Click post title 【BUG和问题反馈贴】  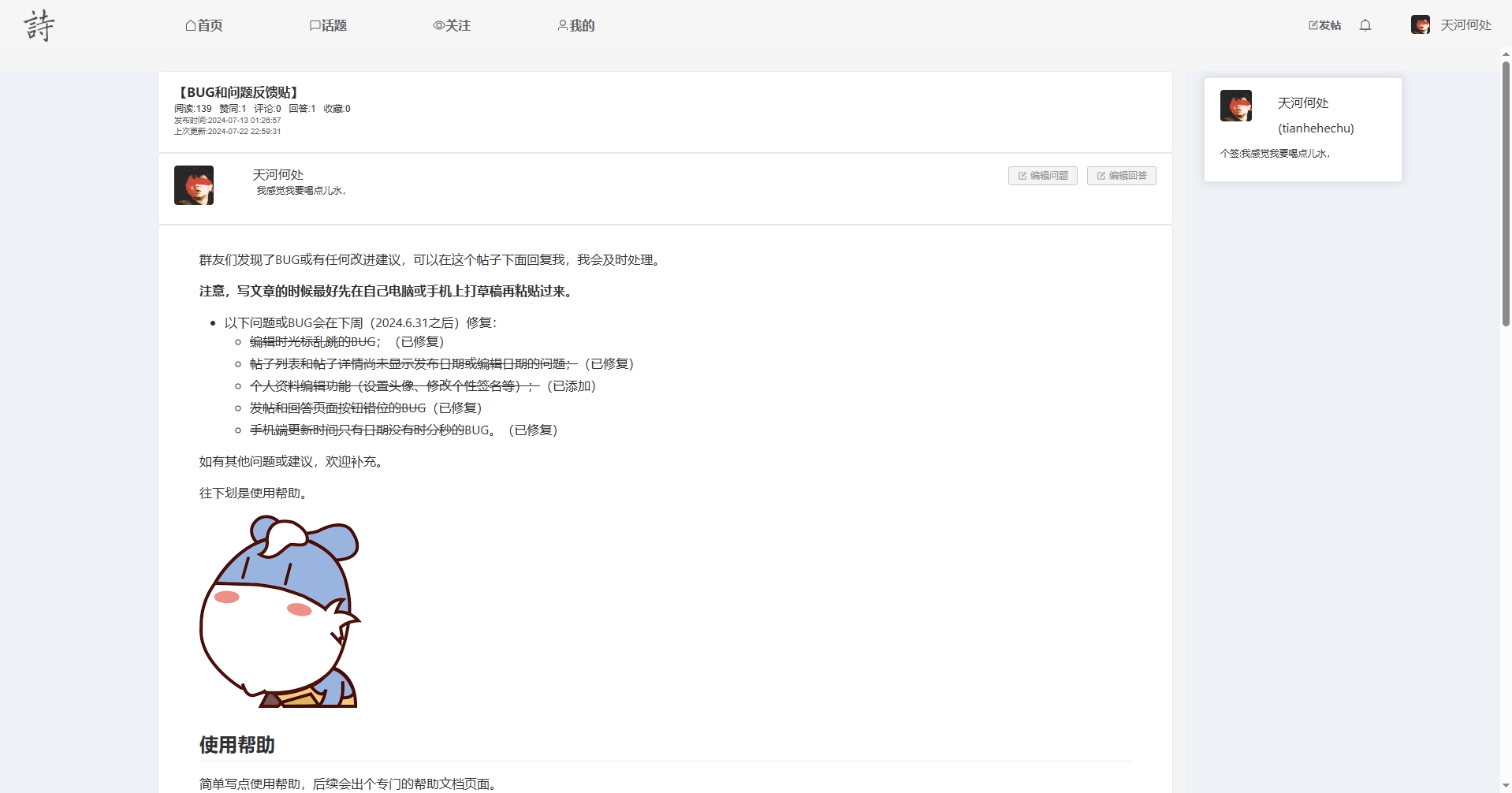click(239, 92)
